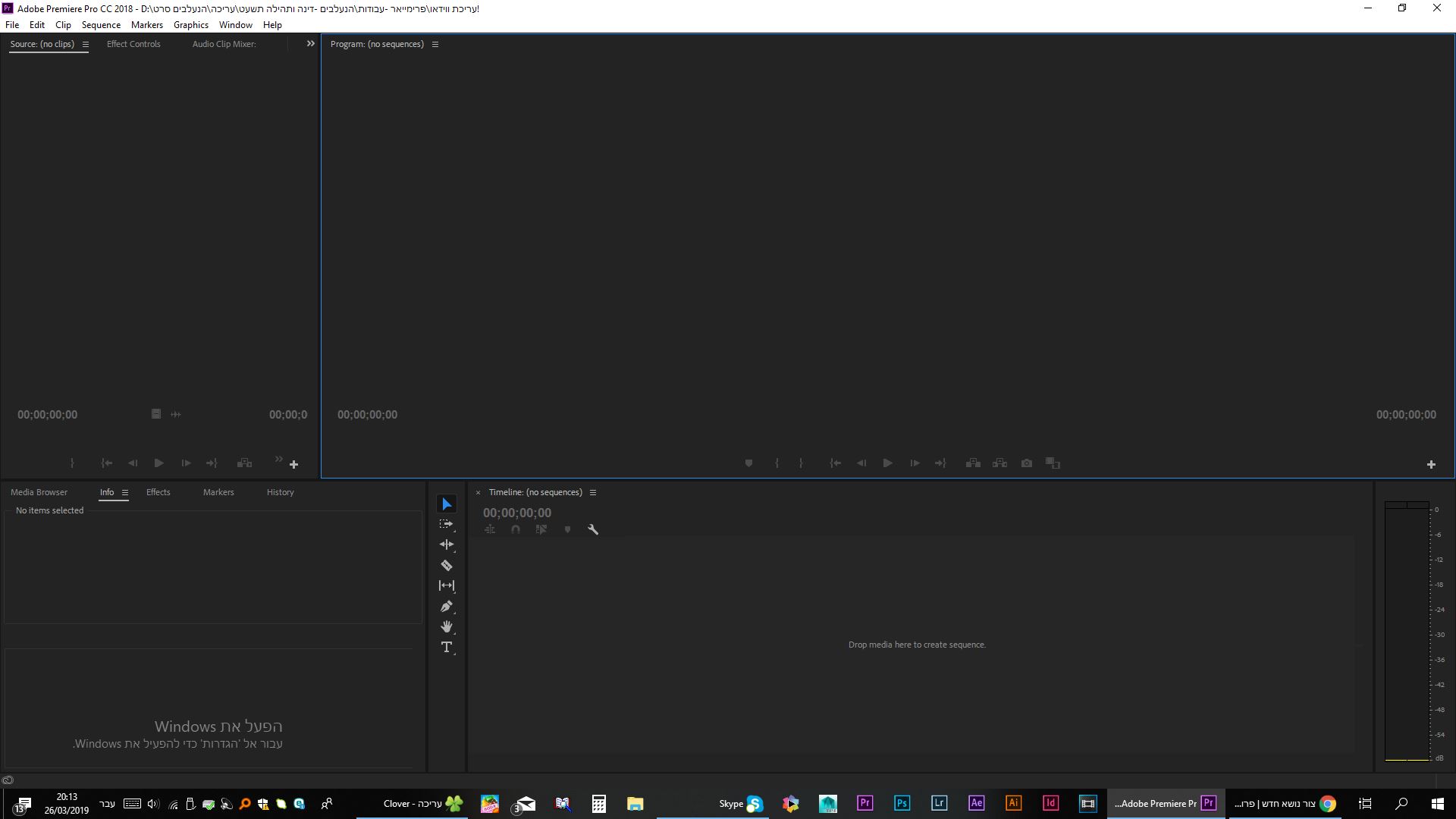Screen dimensions: 1456x819
Task: Open Timeline panel menu
Action: coord(593,492)
